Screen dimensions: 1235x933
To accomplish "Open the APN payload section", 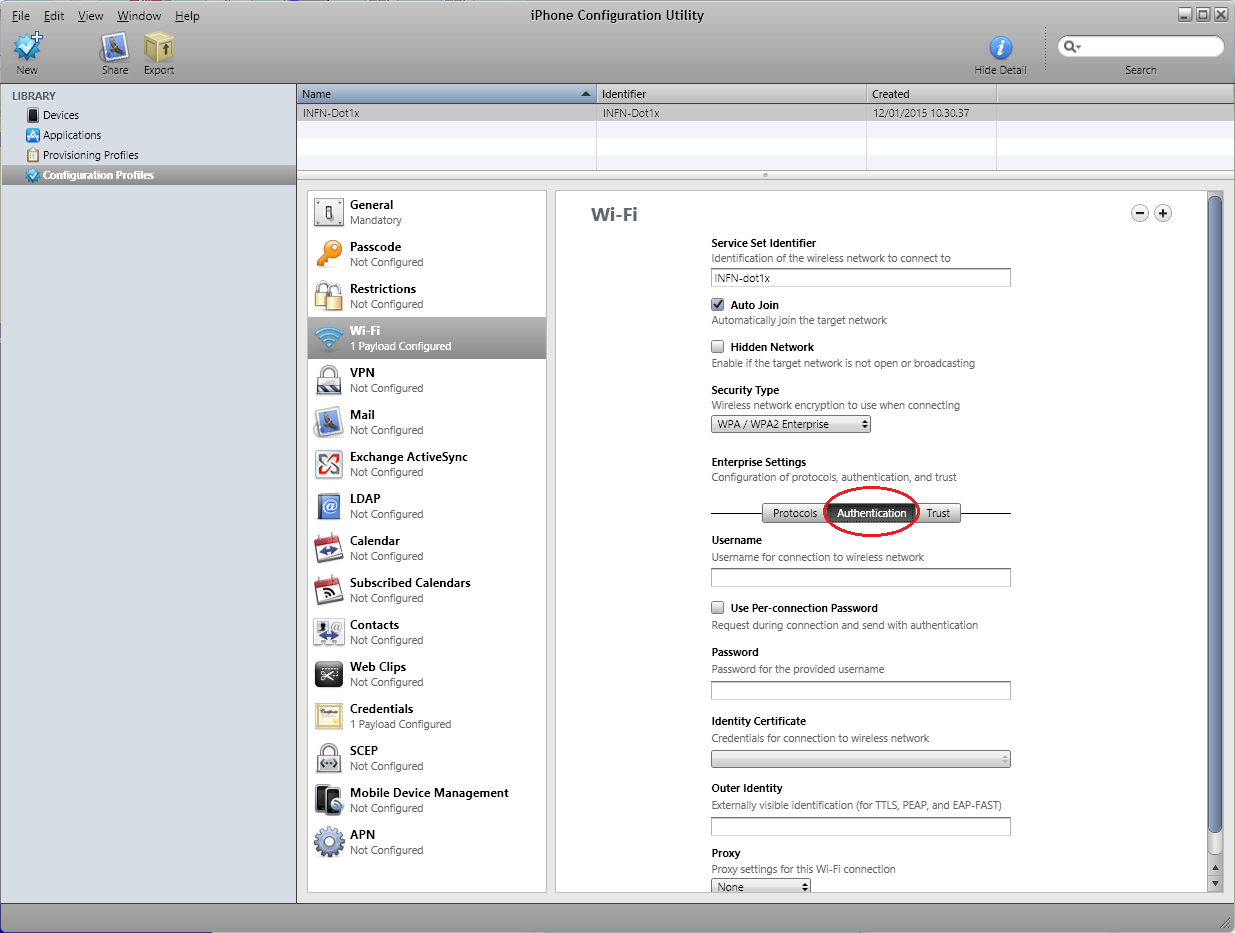I will tap(427, 842).
